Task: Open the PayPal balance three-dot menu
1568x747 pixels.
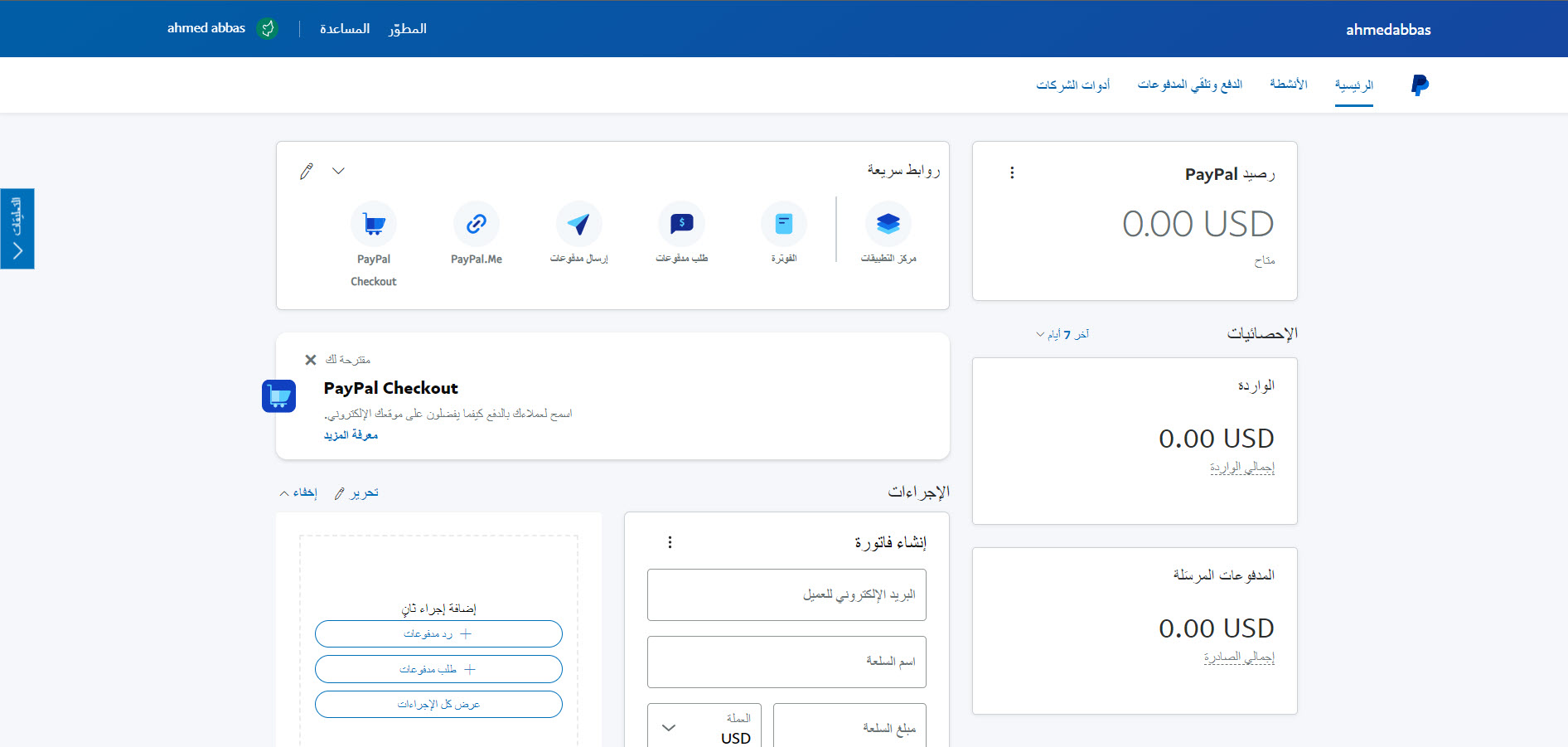Action: (x=1012, y=172)
